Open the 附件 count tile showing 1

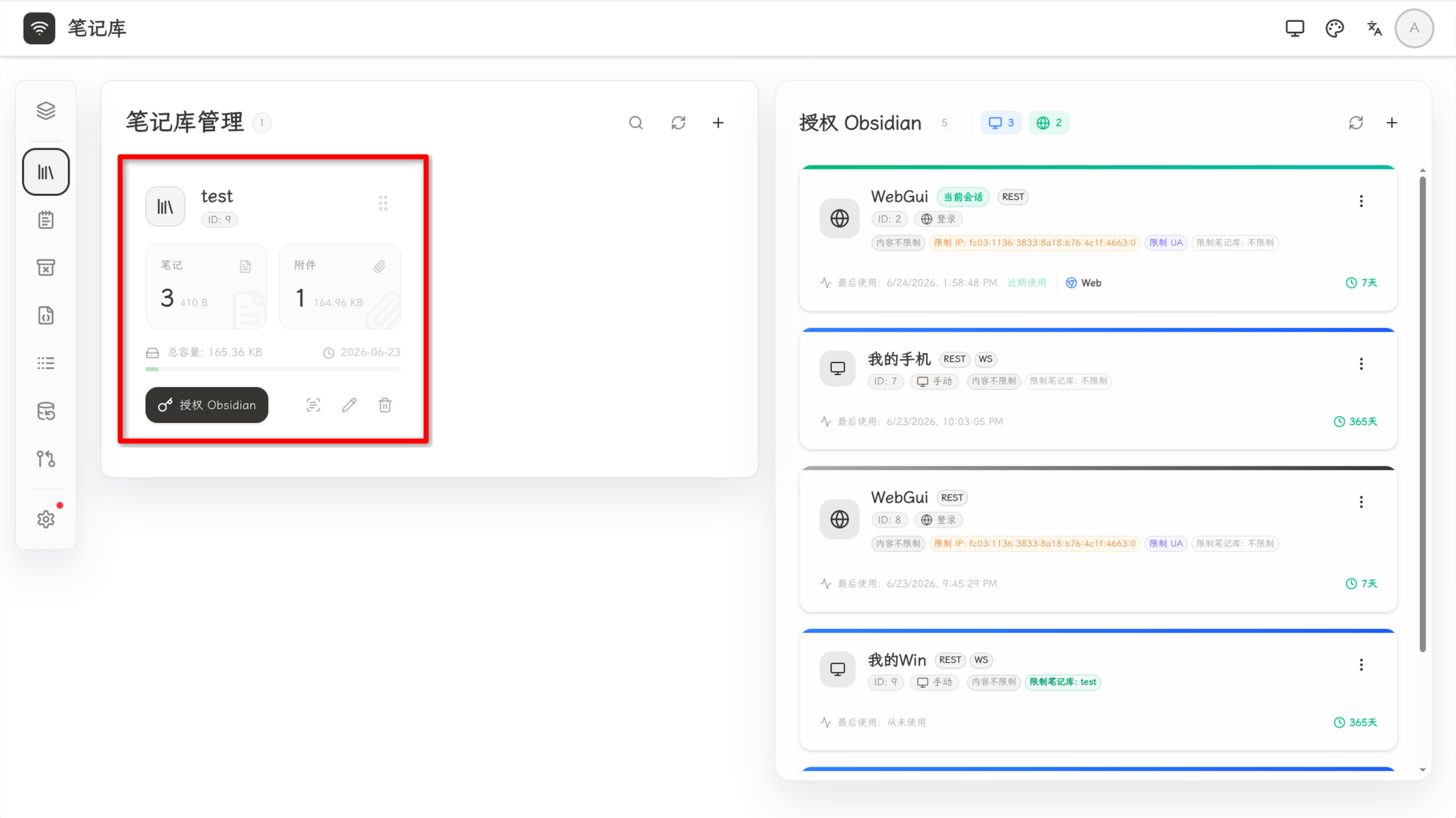point(340,286)
